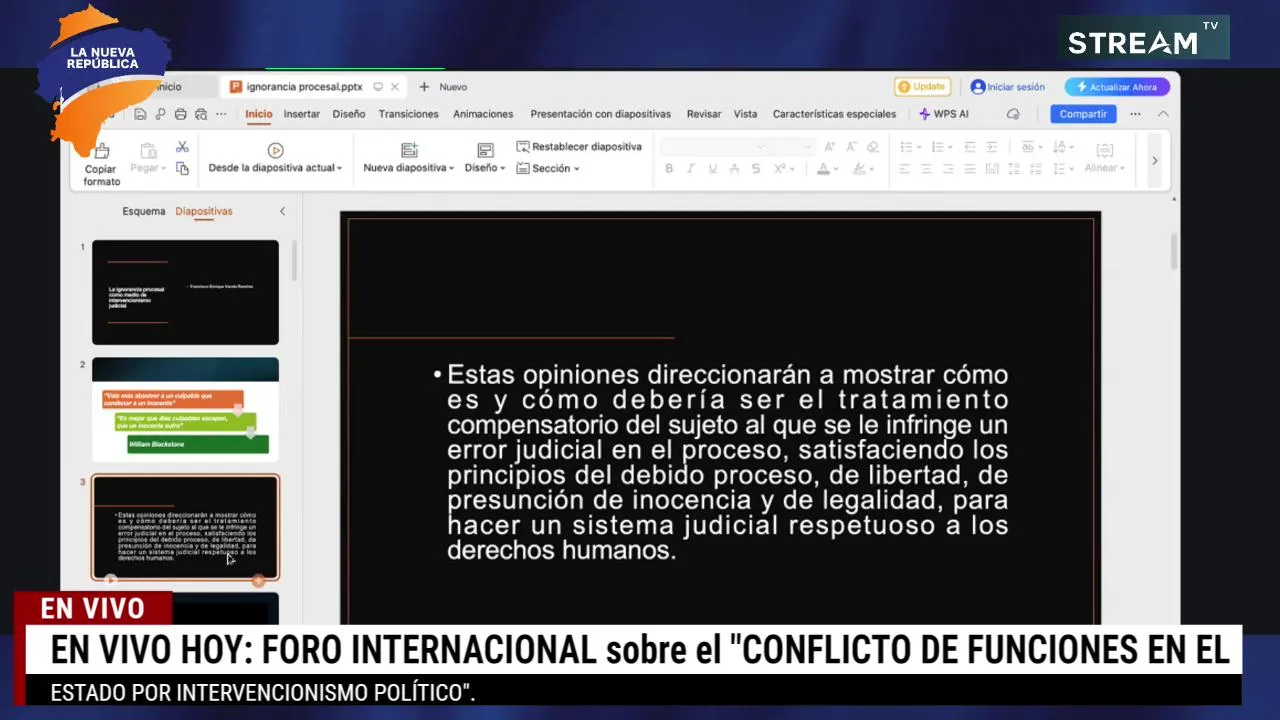Click the play icon for current slide show

coord(275,150)
